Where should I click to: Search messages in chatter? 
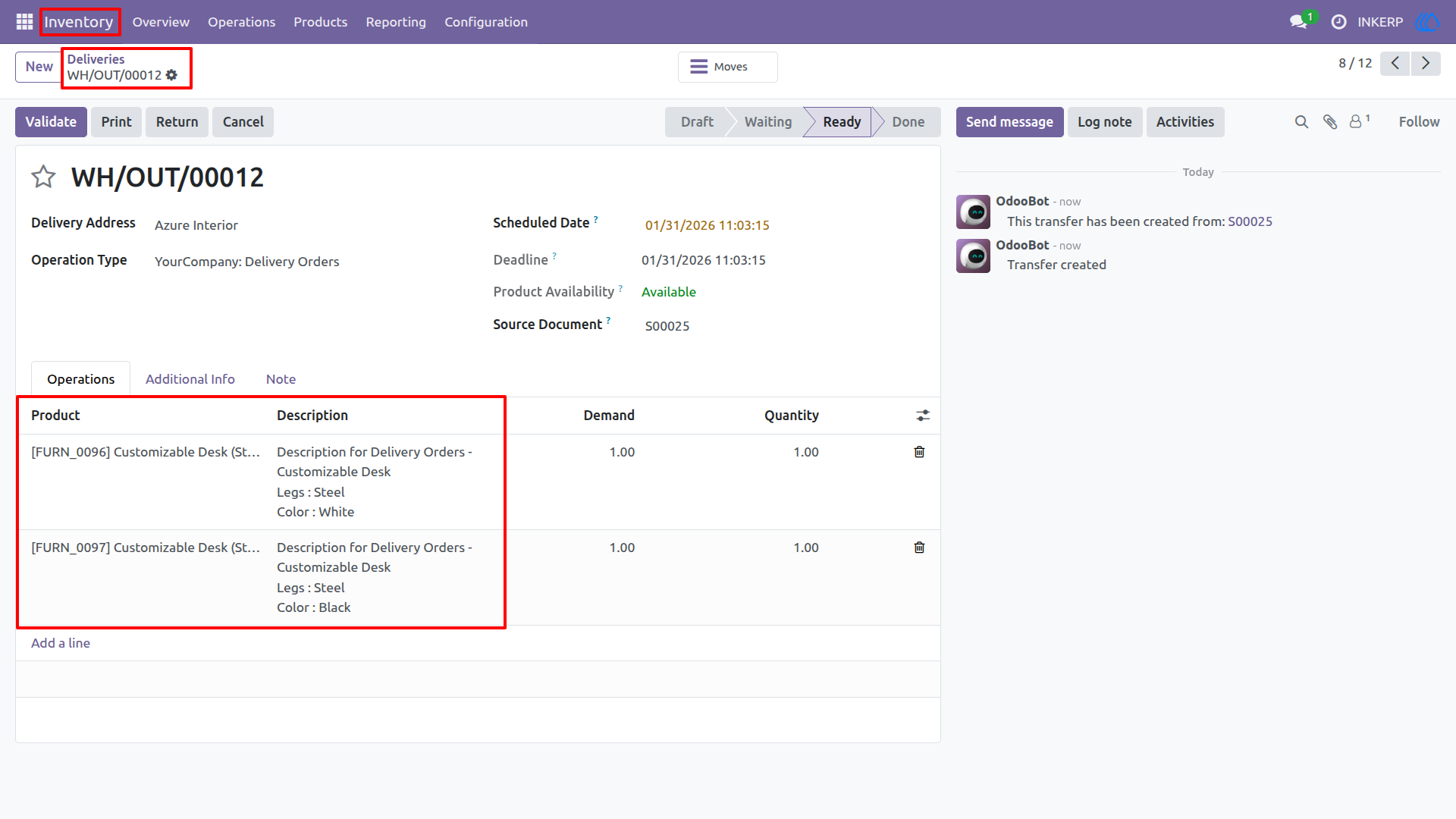point(1301,122)
